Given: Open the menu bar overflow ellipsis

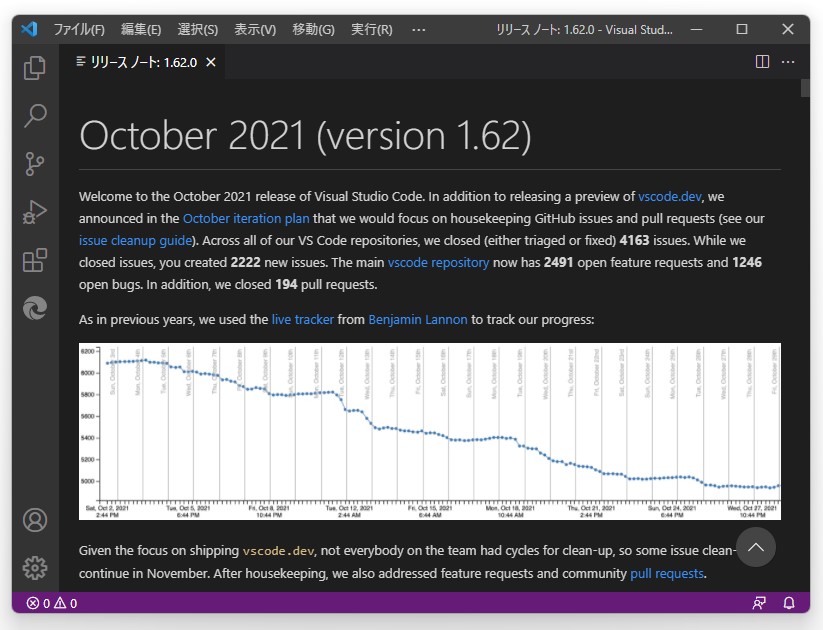Looking at the screenshot, I should [418, 29].
